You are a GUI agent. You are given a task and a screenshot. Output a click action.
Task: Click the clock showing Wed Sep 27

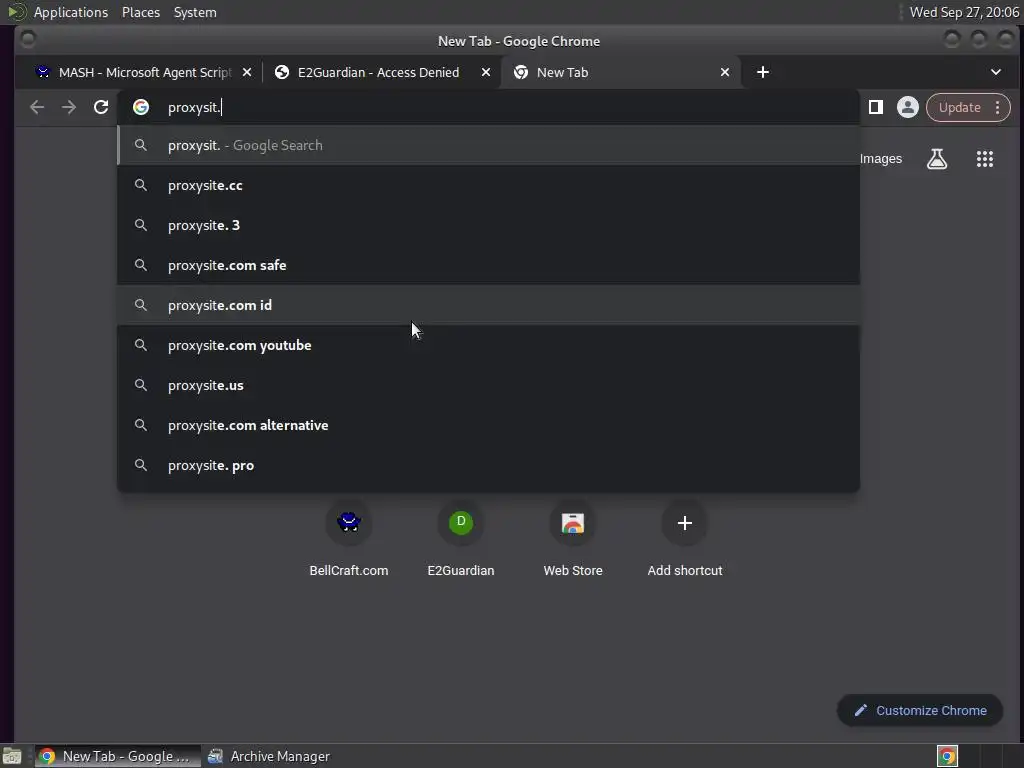pos(964,12)
